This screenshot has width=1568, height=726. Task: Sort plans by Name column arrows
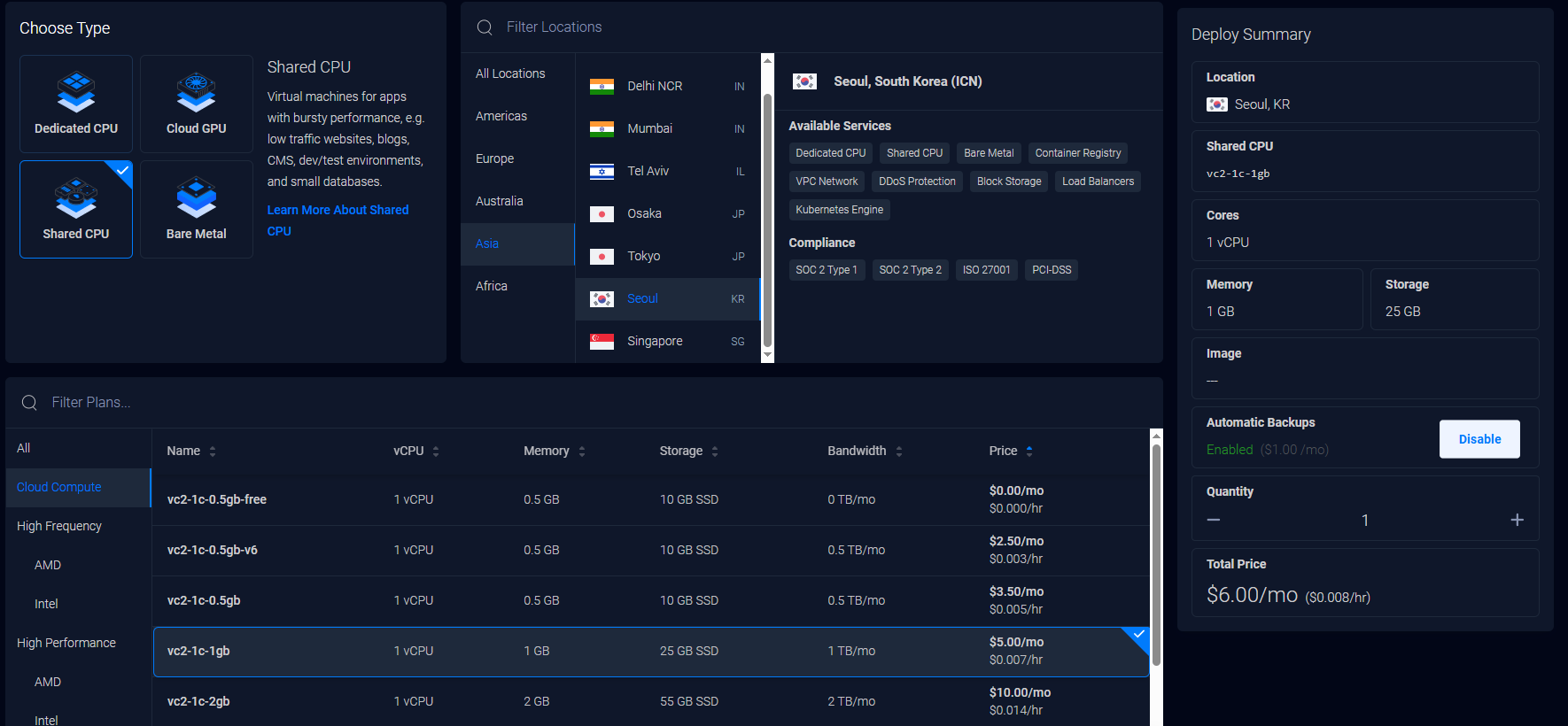coord(213,452)
